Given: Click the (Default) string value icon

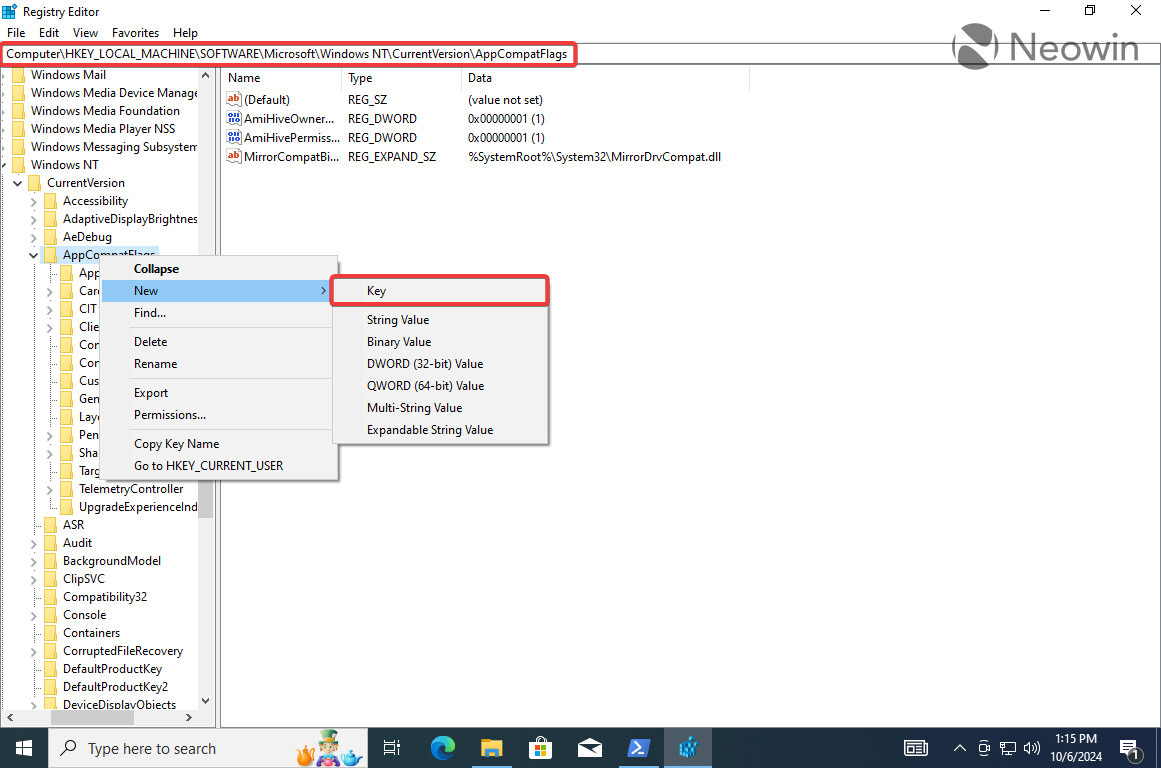Looking at the screenshot, I should click(234, 99).
